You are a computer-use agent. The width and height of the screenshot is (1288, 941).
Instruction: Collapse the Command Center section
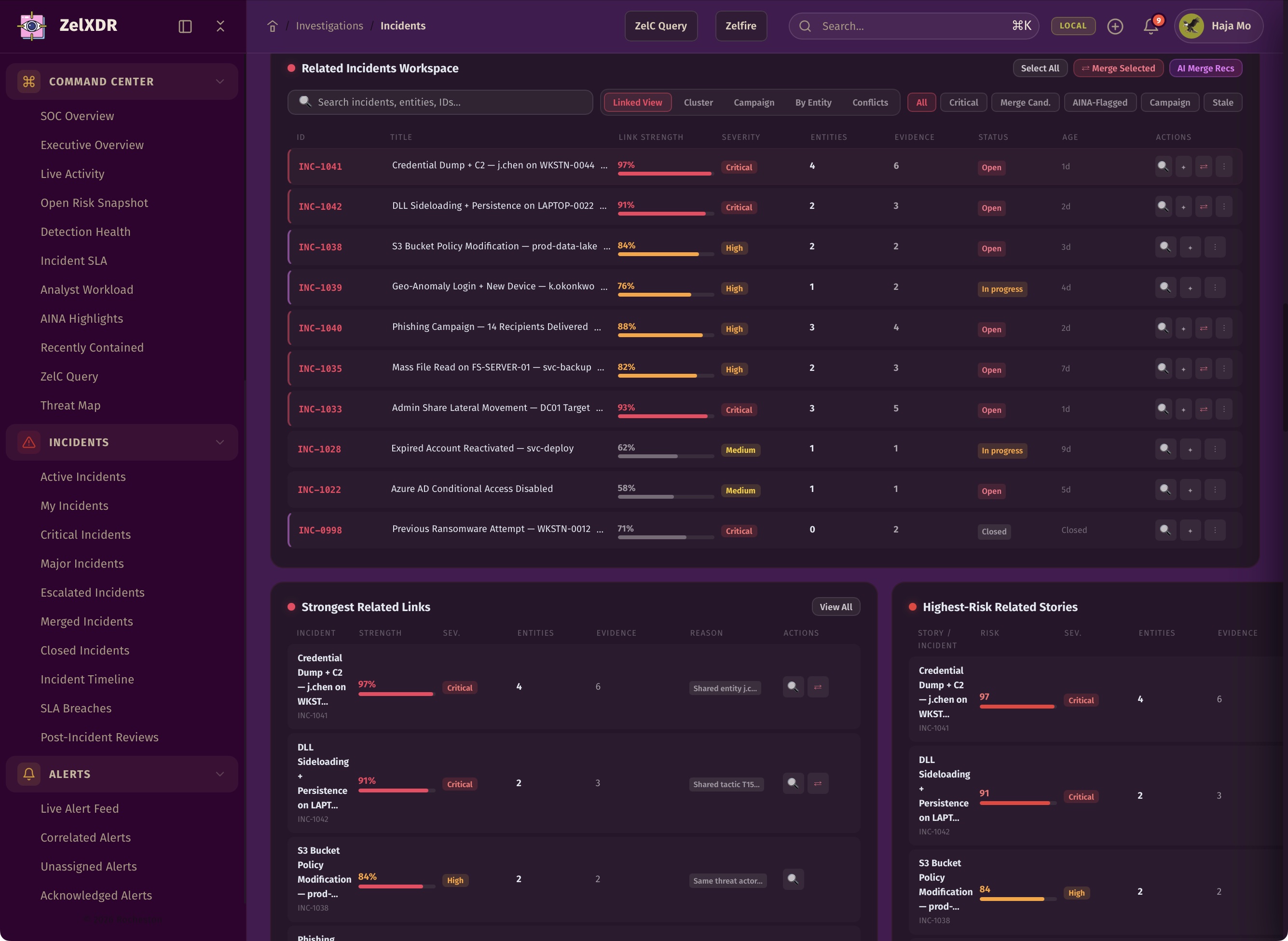[219, 82]
